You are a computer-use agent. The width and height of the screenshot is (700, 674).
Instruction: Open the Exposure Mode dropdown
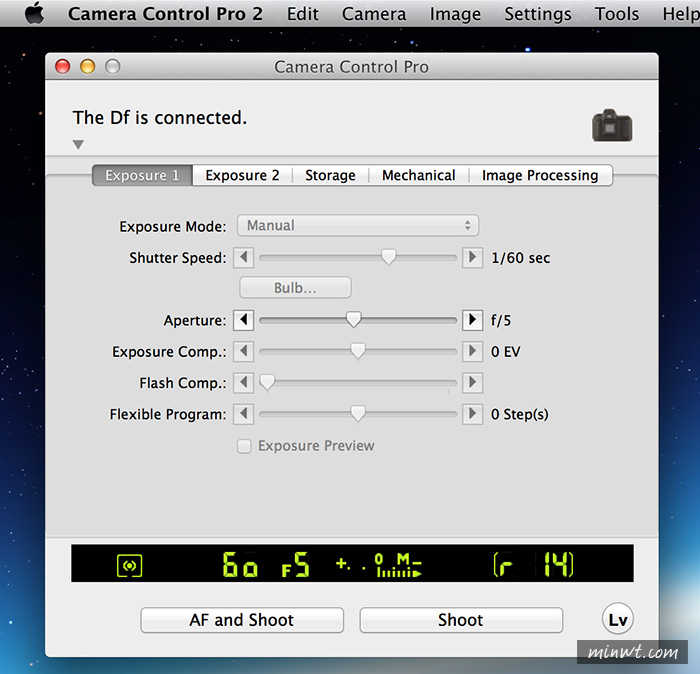click(x=358, y=225)
